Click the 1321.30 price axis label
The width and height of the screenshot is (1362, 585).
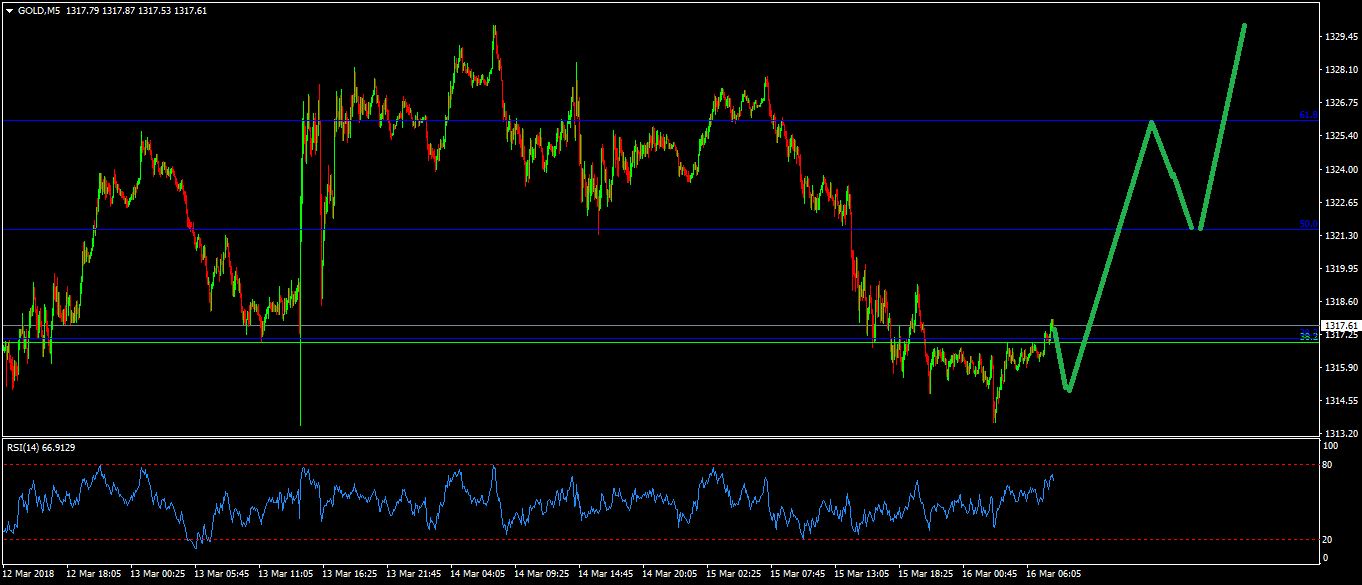point(1340,236)
